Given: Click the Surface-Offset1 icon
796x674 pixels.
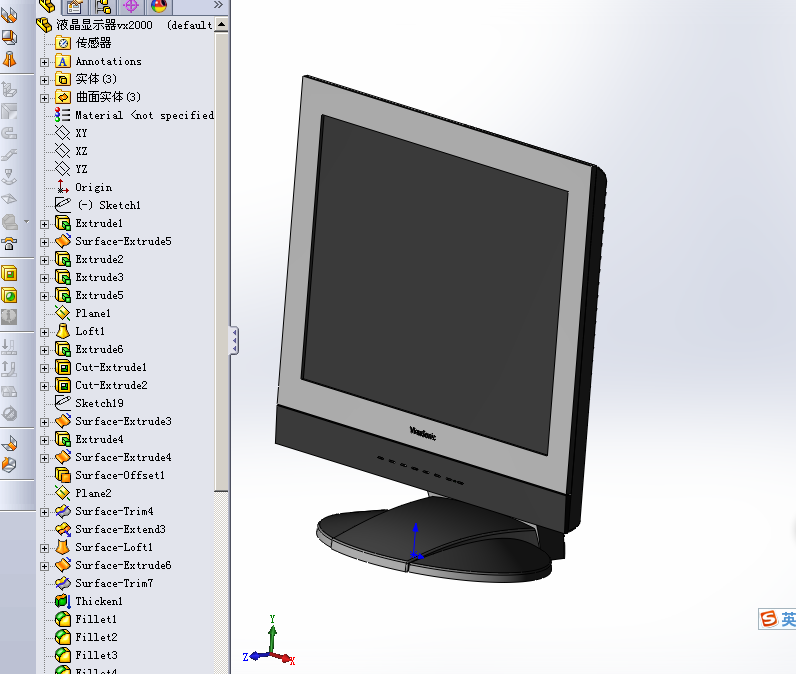Looking at the screenshot, I should click(62, 475).
